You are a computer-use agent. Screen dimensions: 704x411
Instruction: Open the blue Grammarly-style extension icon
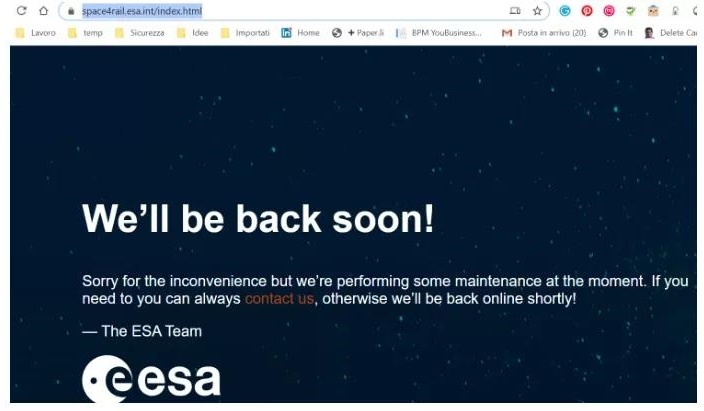pos(564,11)
